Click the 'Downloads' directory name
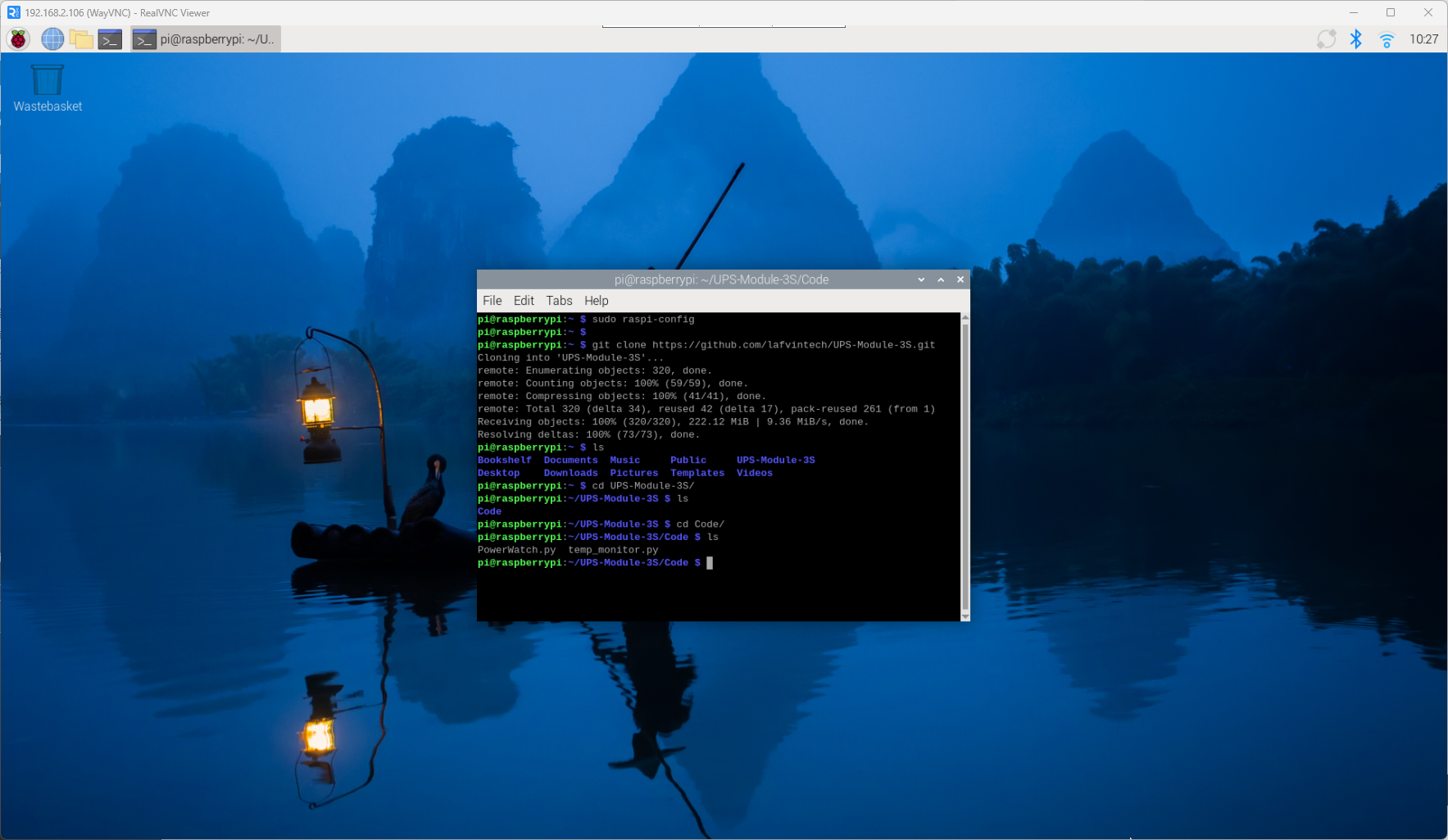1448x840 pixels. click(570, 473)
